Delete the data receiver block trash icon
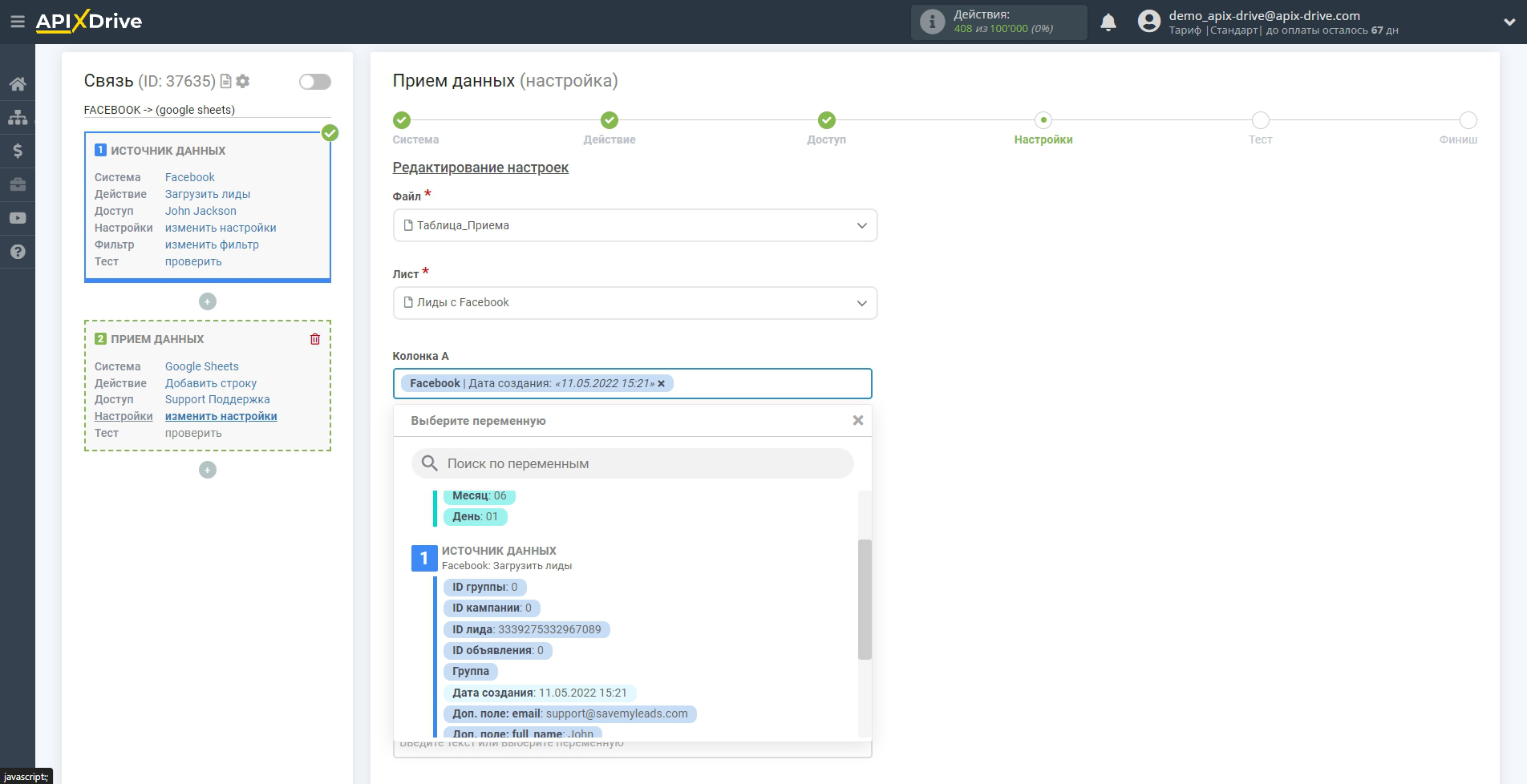The height and width of the screenshot is (784, 1527). point(315,339)
